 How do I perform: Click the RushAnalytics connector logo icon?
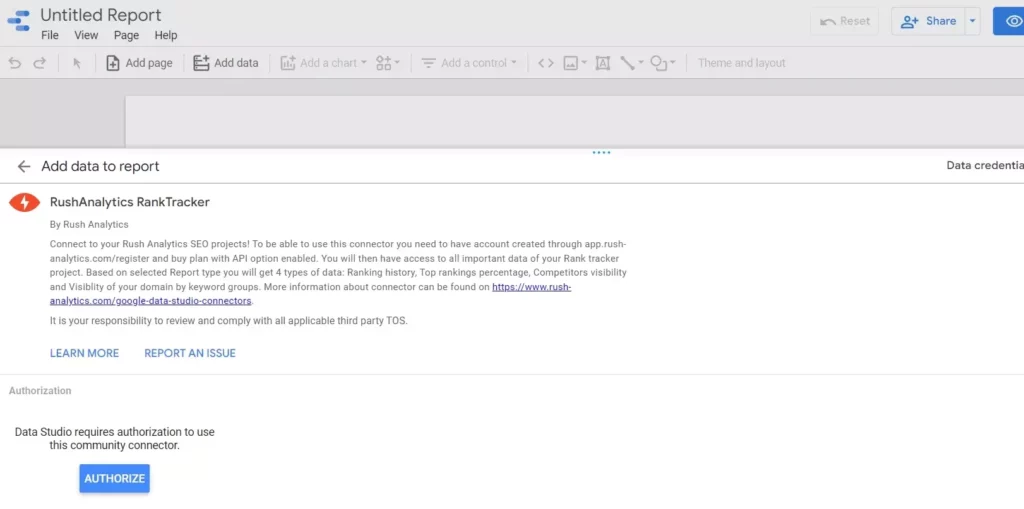pyautogui.click(x=25, y=203)
